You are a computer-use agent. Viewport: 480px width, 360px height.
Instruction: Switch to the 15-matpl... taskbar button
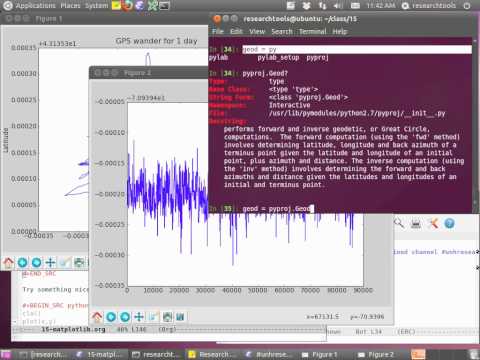pos(100,354)
